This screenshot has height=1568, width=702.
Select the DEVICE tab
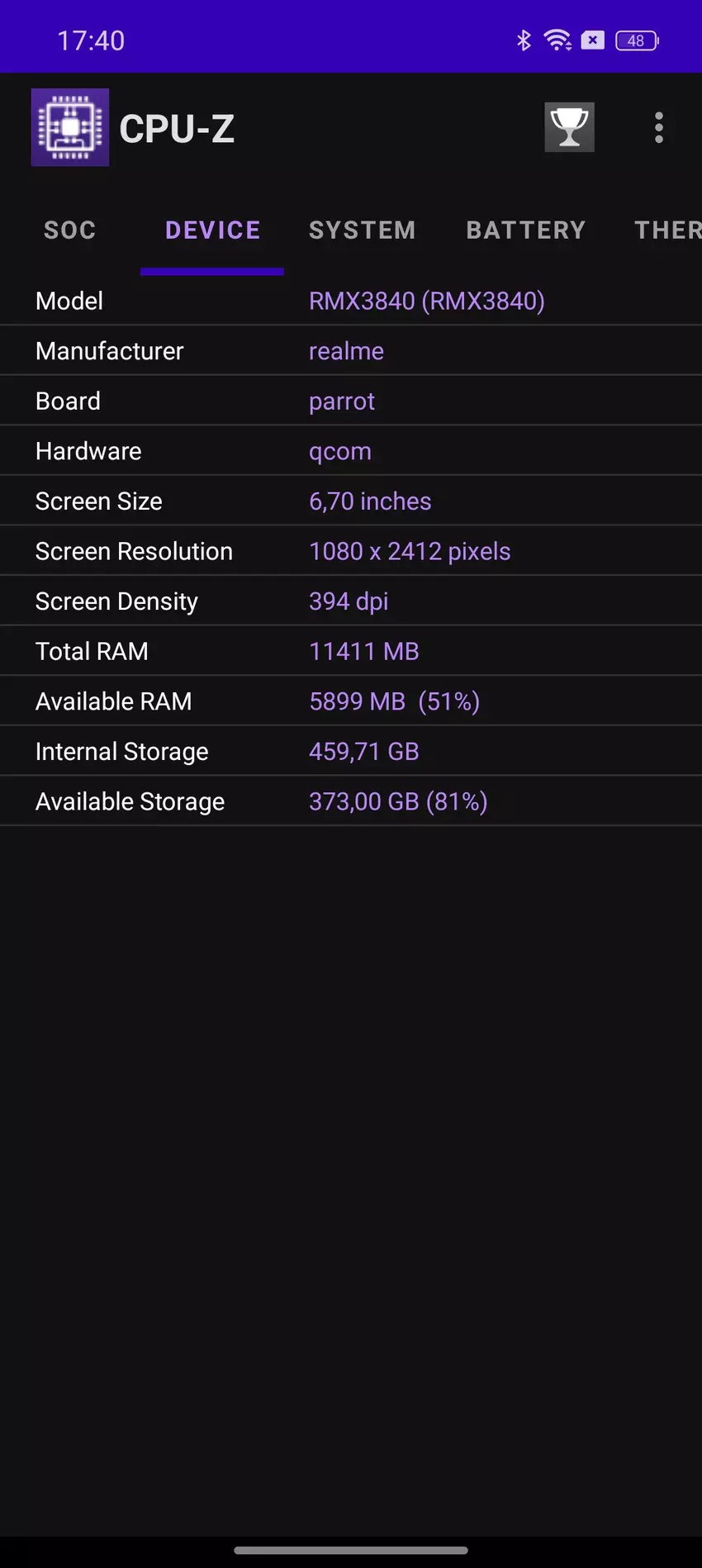[x=212, y=230]
